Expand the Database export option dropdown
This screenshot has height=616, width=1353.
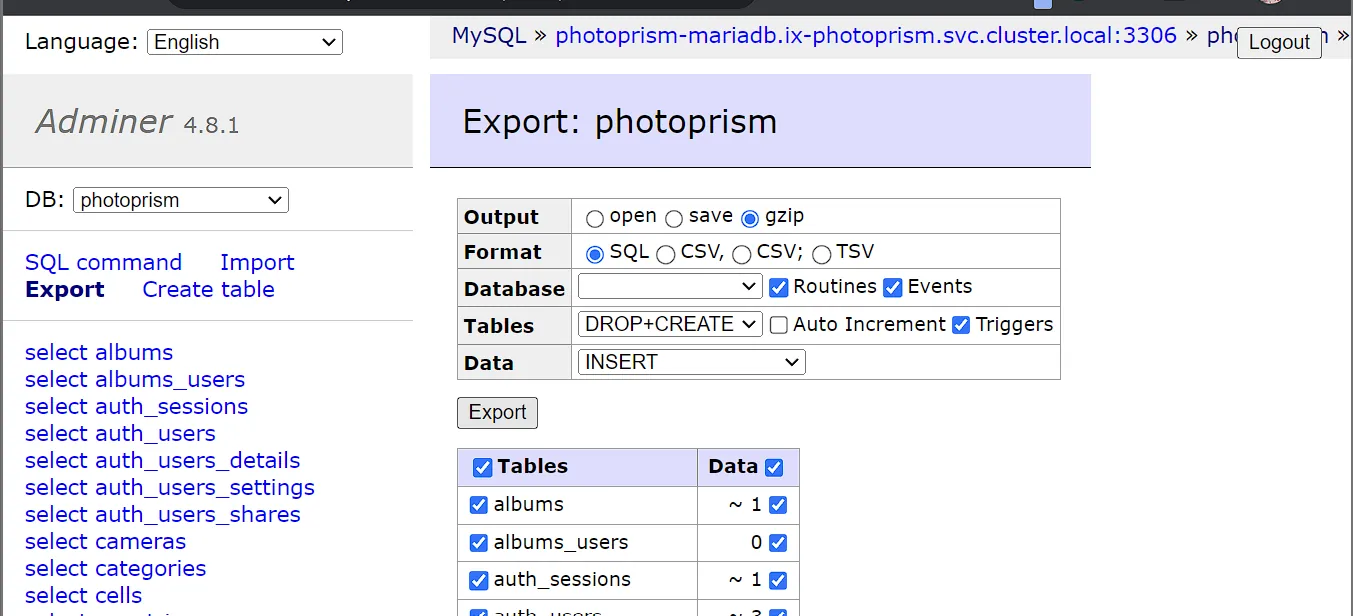coord(670,287)
